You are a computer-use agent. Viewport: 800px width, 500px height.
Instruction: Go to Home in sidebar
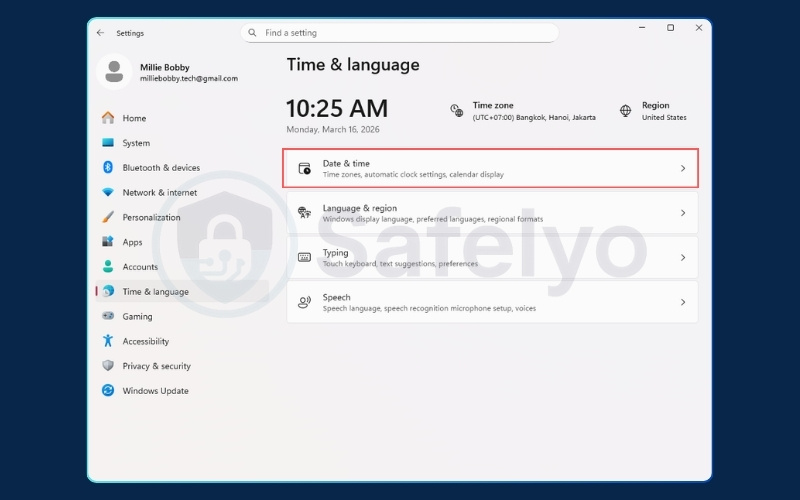pos(182,118)
